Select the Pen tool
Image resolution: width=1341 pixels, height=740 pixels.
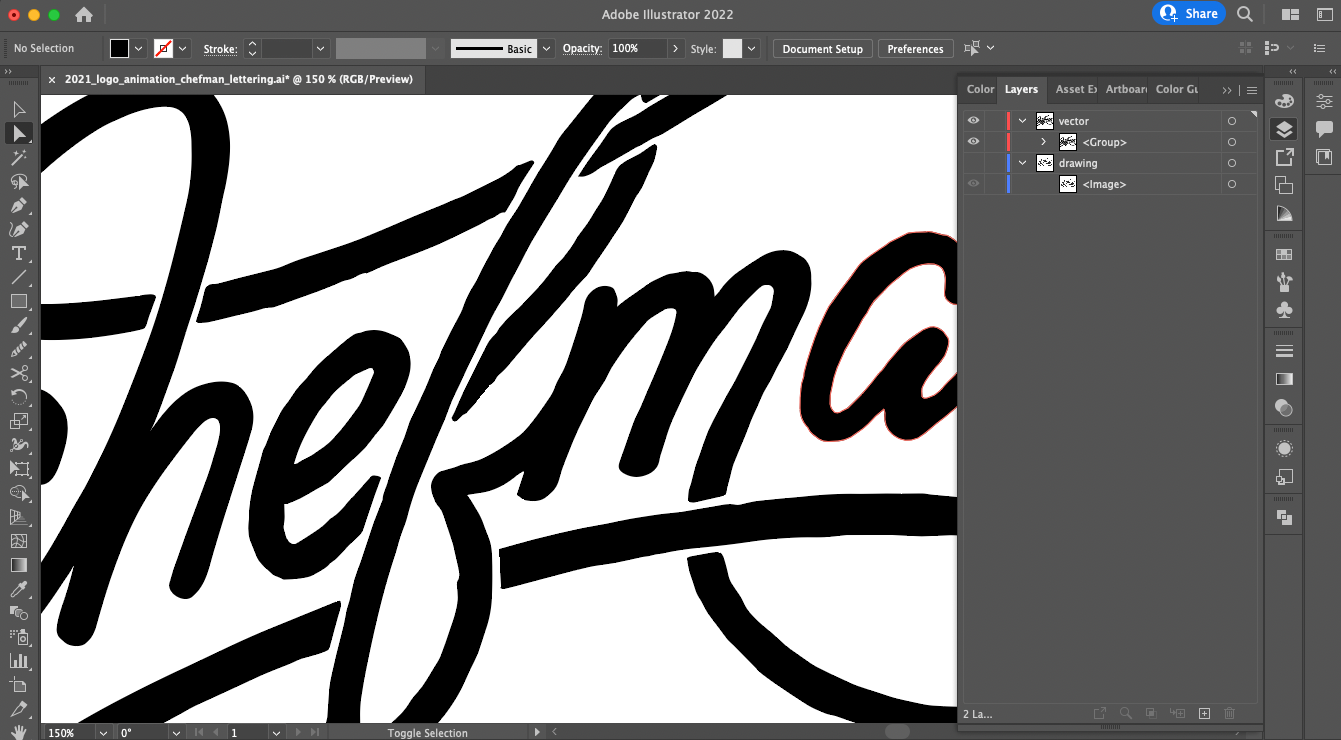tap(19, 205)
